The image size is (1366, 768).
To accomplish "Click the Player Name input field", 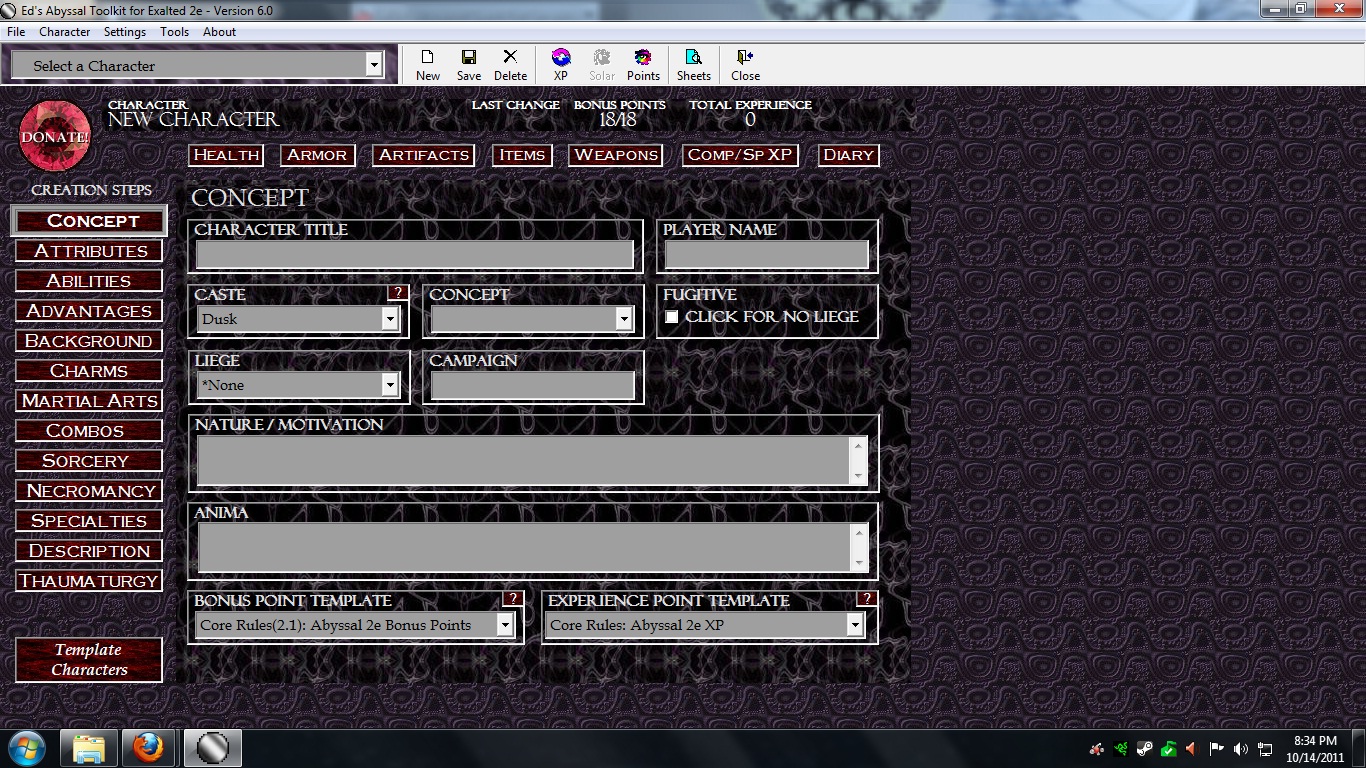I will pos(767,255).
